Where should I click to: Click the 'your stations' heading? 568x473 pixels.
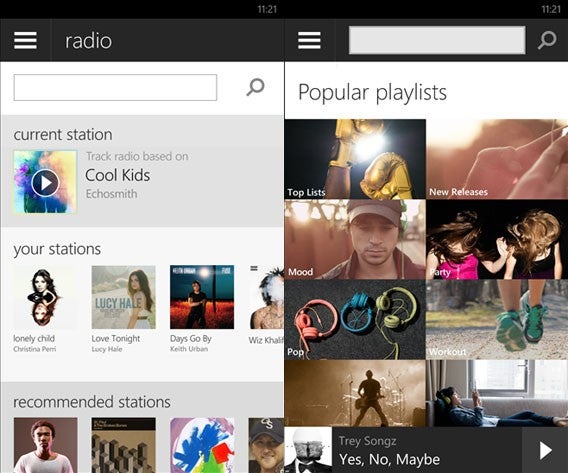(57, 250)
